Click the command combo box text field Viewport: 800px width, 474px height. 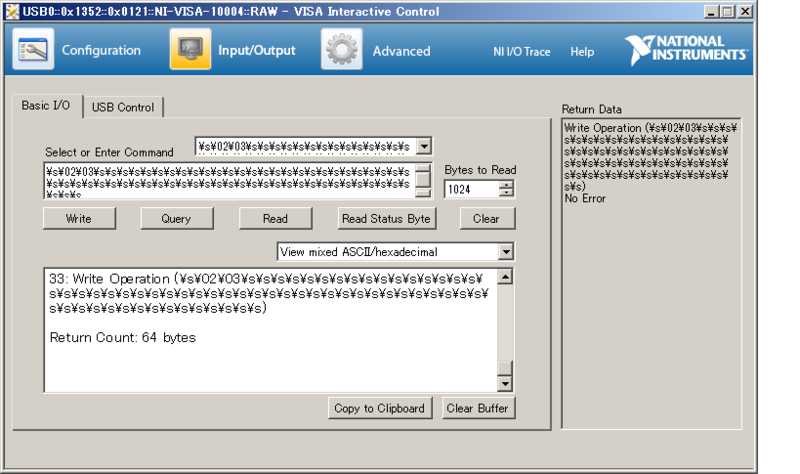pos(306,146)
